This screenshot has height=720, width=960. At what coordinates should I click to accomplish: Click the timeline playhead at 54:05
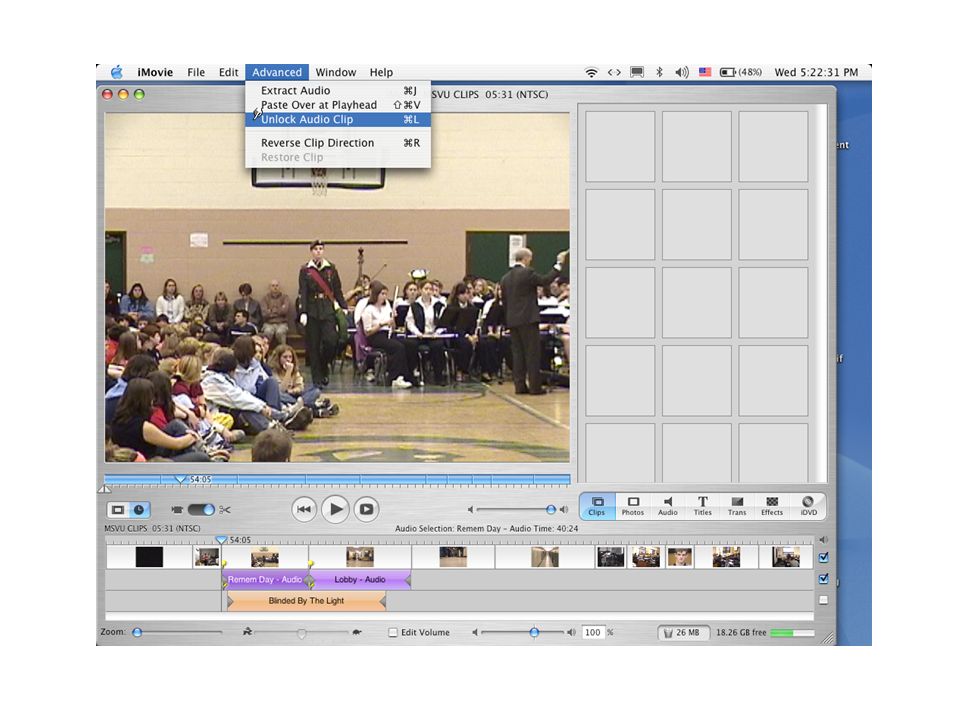pos(222,540)
